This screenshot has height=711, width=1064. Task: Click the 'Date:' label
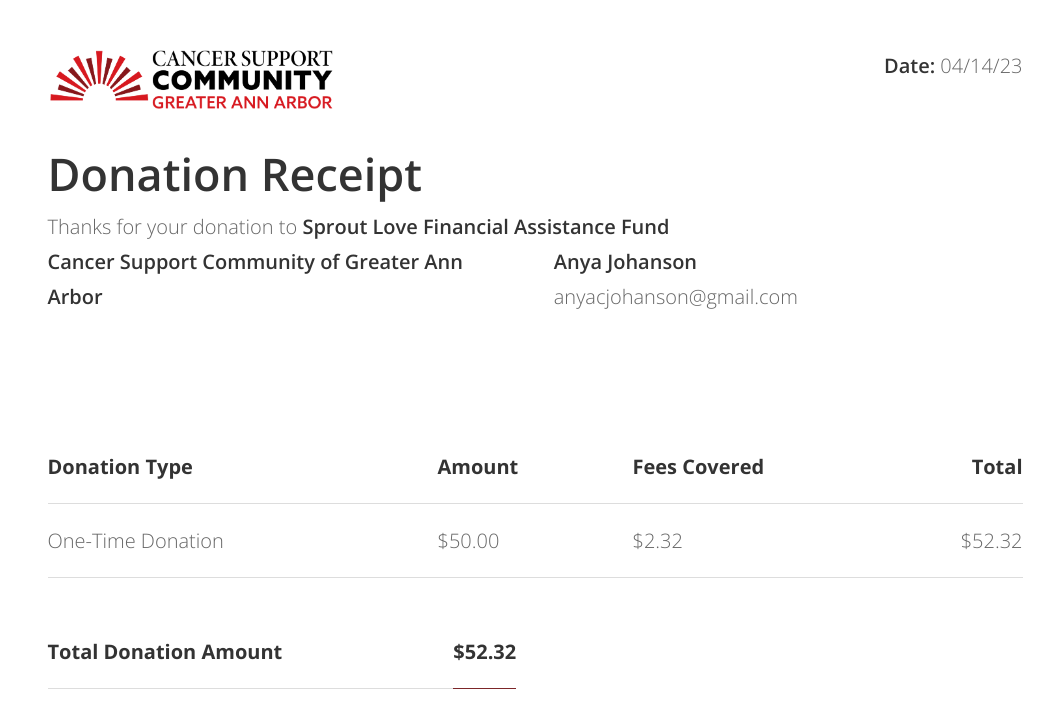[909, 66]
